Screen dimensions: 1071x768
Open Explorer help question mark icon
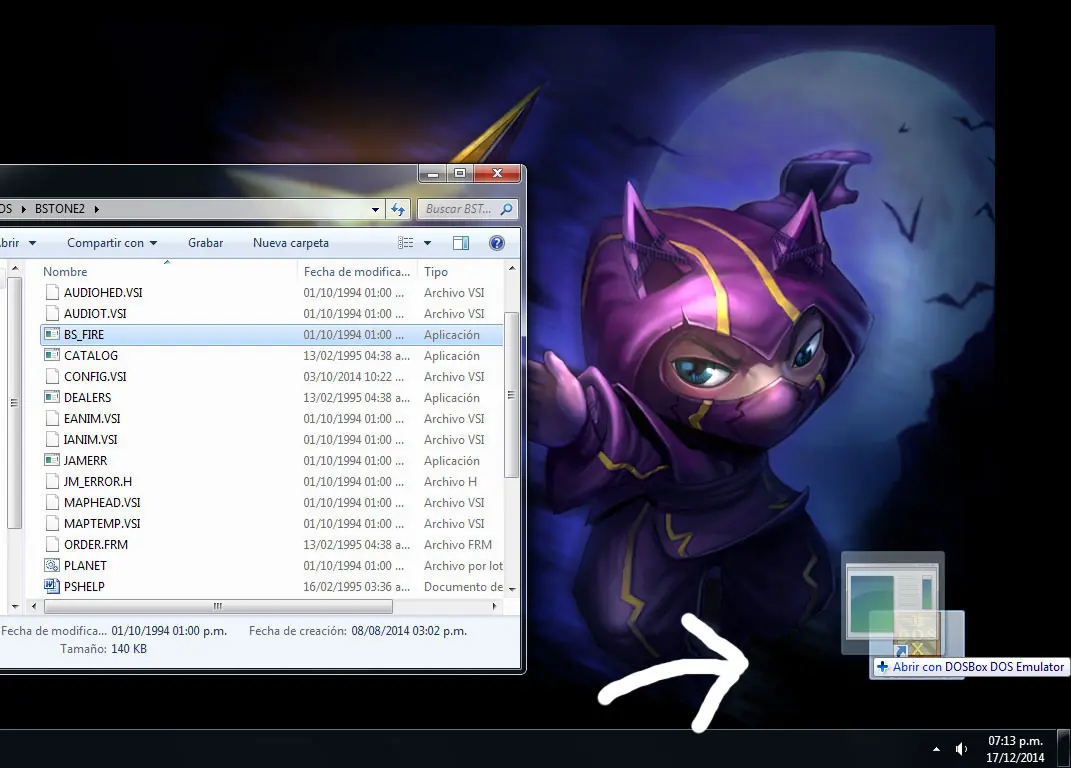coord(497,243)
